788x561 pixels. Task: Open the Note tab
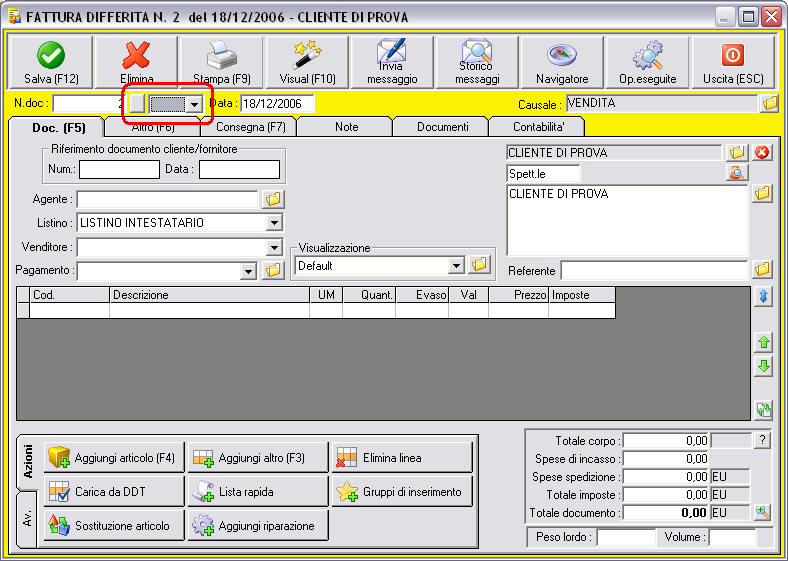pyautogui.click(x=346, y=127)
